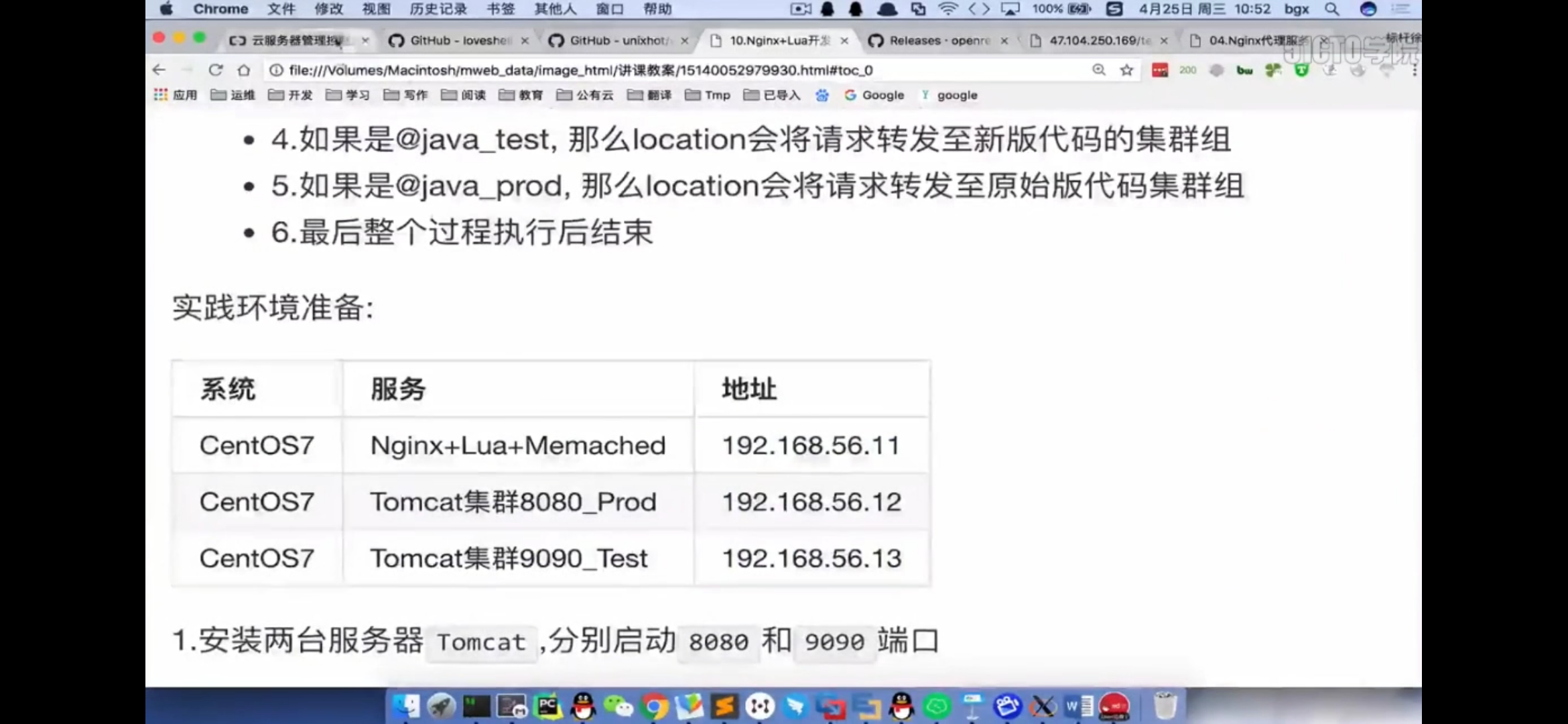Open the 视图 menu
Image resolution: width=1568 pixels, height=724 pixels.
pyautogui.click(x=376, y=9)
